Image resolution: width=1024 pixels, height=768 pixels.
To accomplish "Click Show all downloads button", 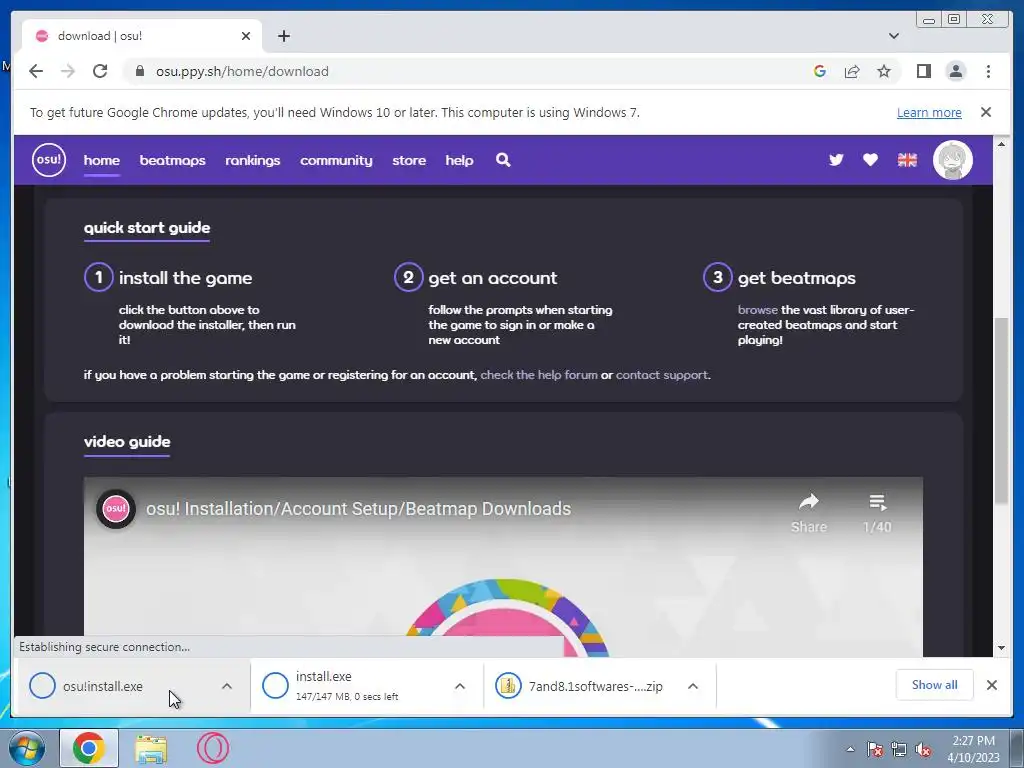I will [935, 685].
